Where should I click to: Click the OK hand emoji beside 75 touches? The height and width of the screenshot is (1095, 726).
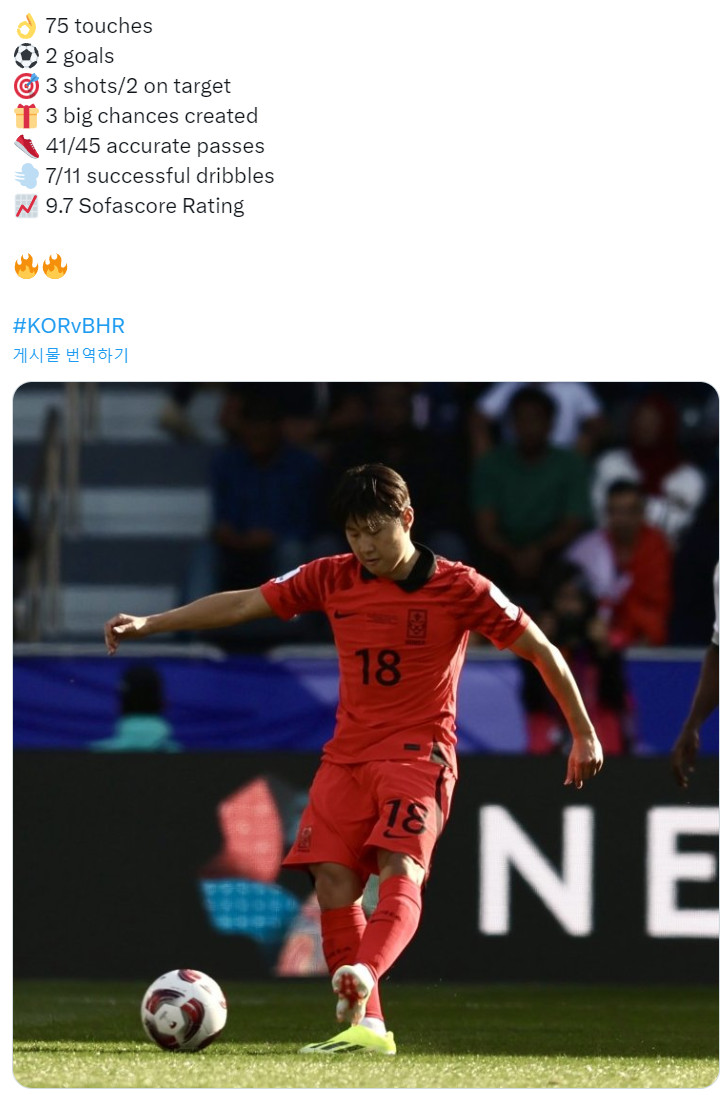point(27,26)
